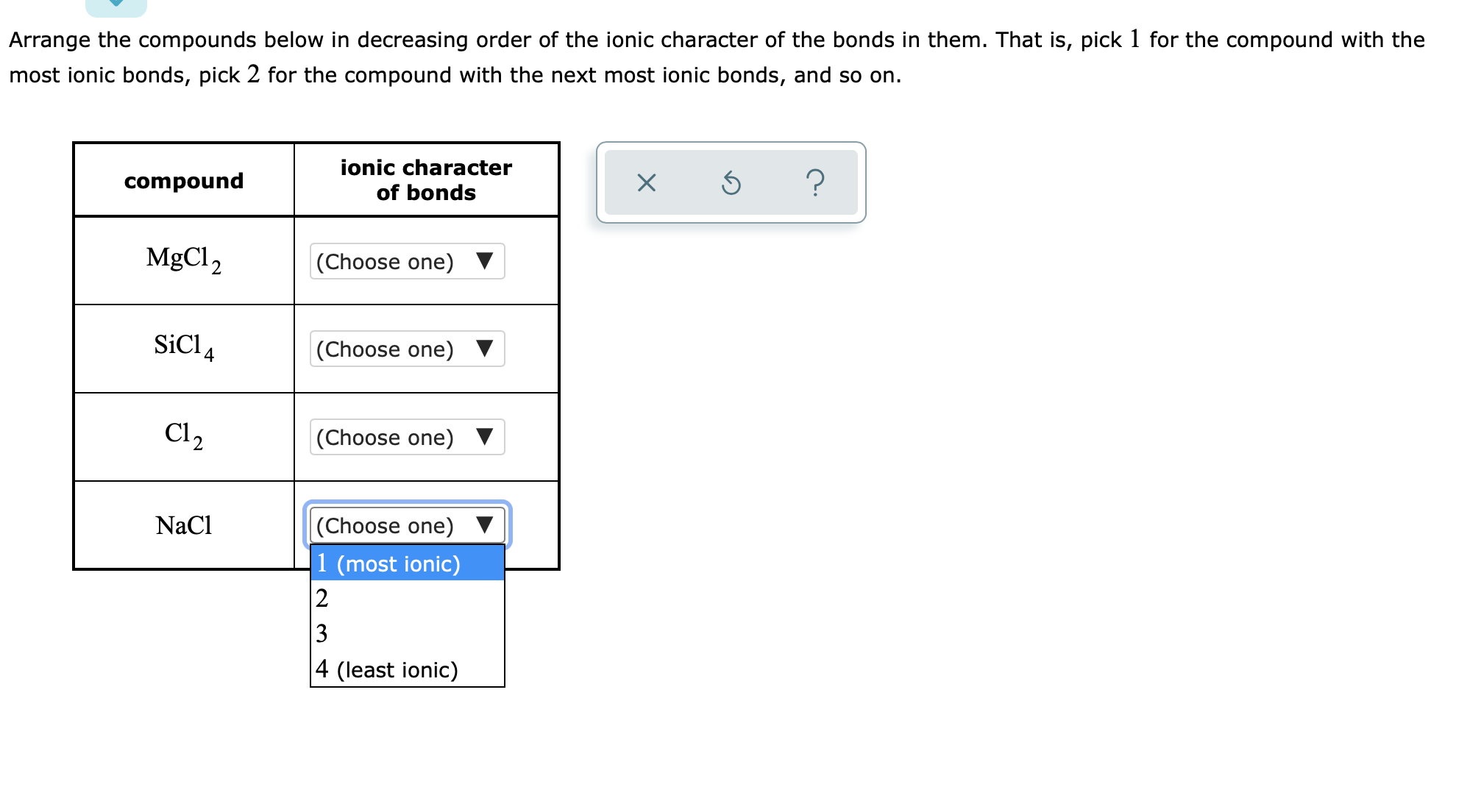Select option 2 in the open list
This screenshot has height=812, width=1470.
click(x=322, y=599)
